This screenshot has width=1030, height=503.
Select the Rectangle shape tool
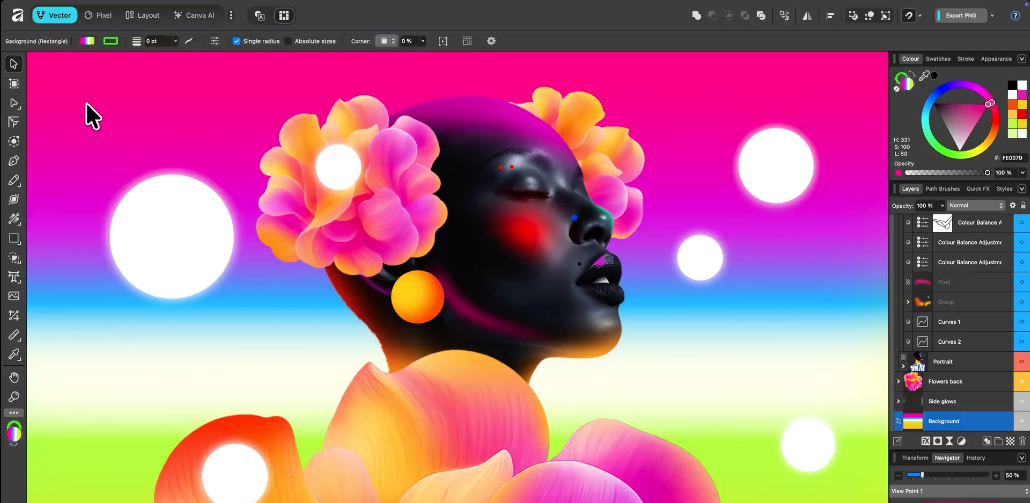point(14,238)
